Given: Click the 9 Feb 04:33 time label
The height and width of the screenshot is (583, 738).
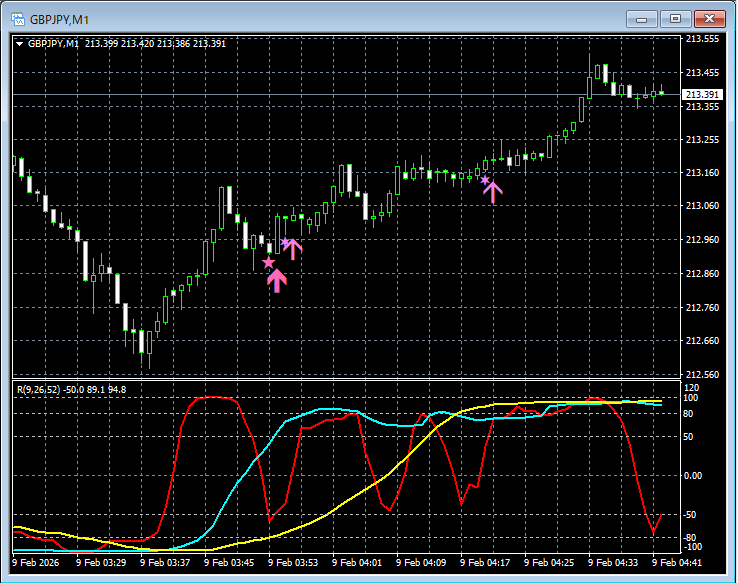Looking at the screenshot, I should pos(613,563).
